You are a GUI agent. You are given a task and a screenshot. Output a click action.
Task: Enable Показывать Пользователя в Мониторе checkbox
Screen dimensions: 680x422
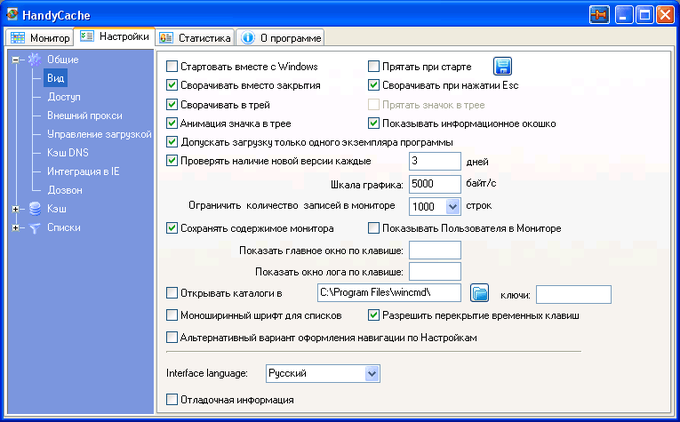tap(373, 228)
